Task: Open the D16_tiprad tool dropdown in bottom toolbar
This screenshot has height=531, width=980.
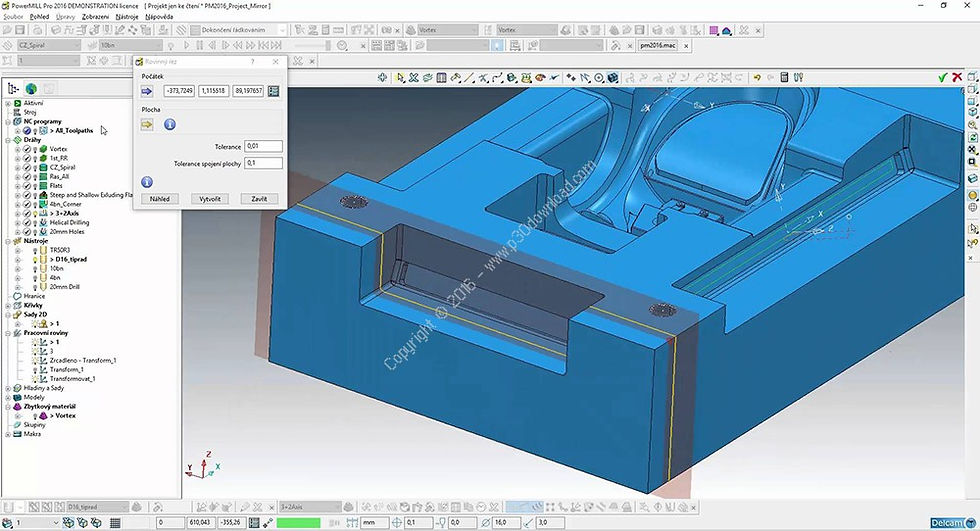Action: coord(124,507)
